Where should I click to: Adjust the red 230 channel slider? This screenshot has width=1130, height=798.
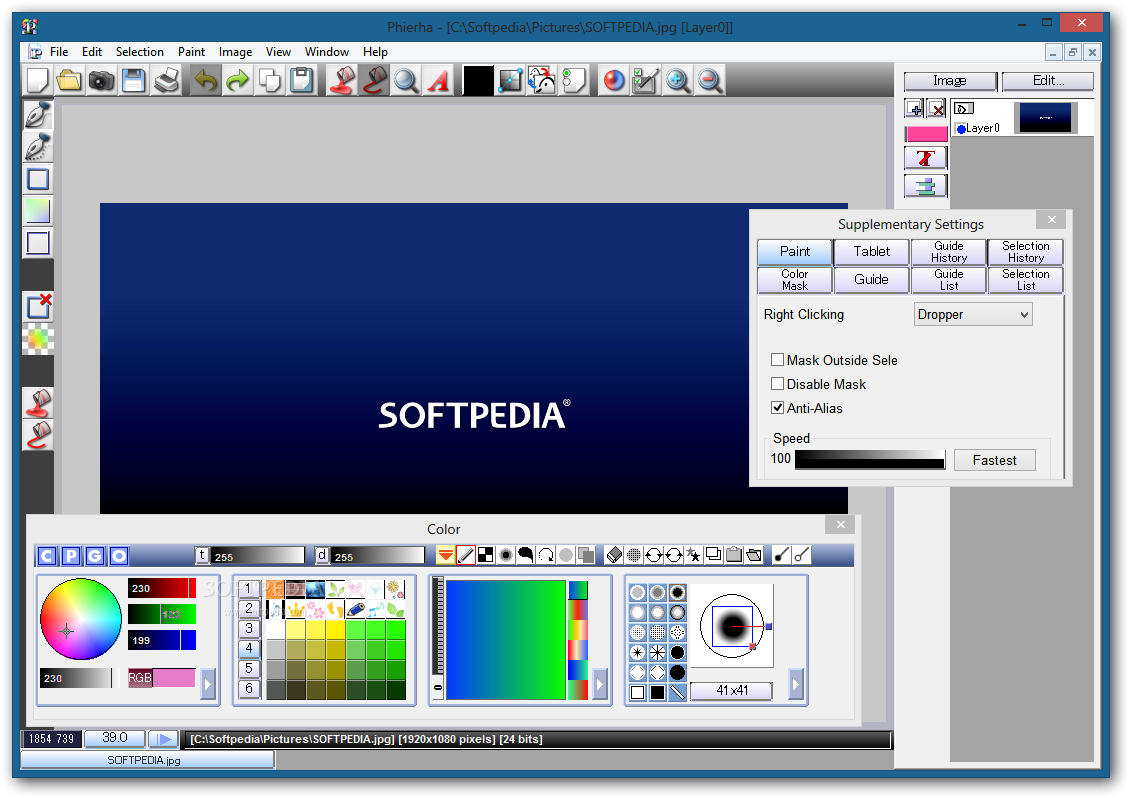(x=162, y=588)
